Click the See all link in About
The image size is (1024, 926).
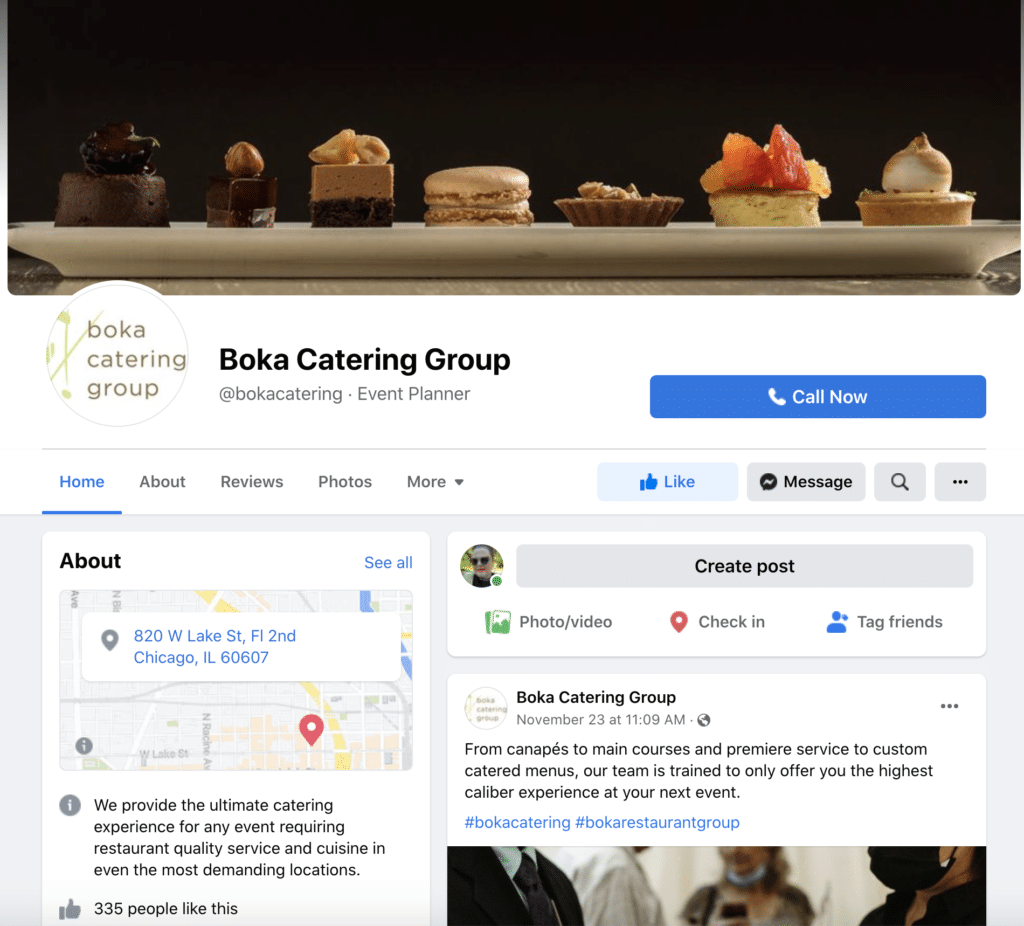tap(388, 562)
